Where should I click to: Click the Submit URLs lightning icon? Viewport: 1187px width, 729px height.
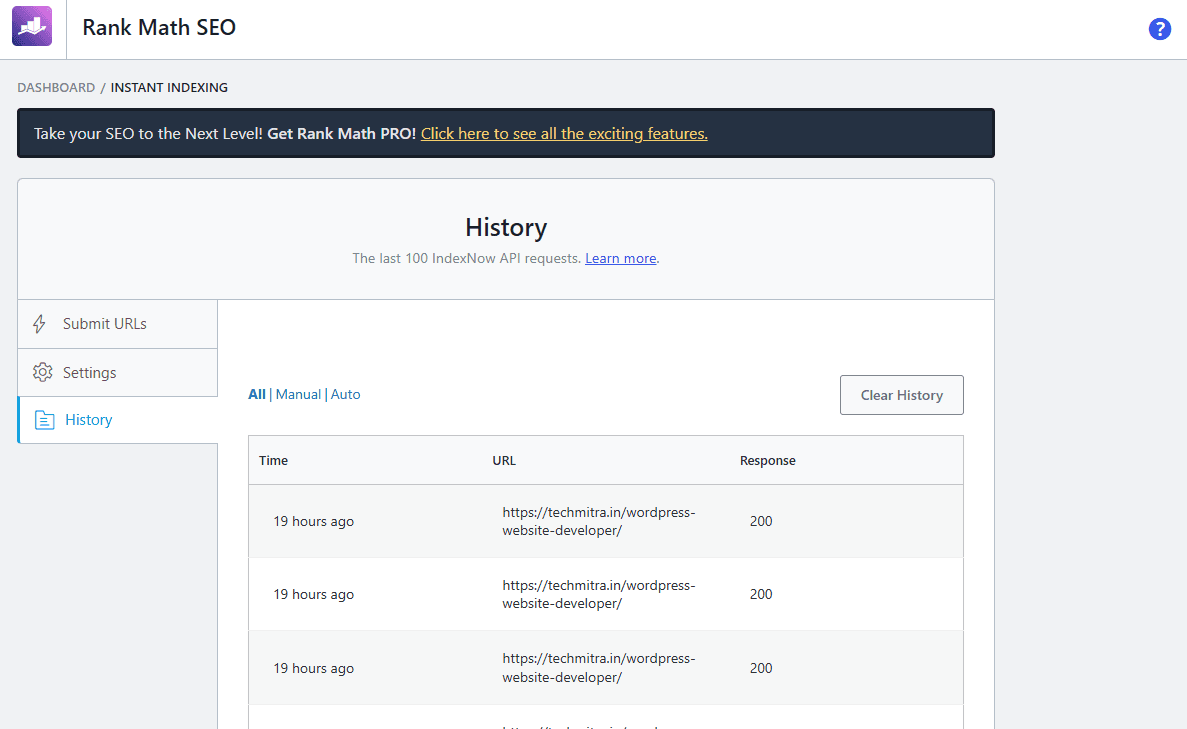click(39, 324)
